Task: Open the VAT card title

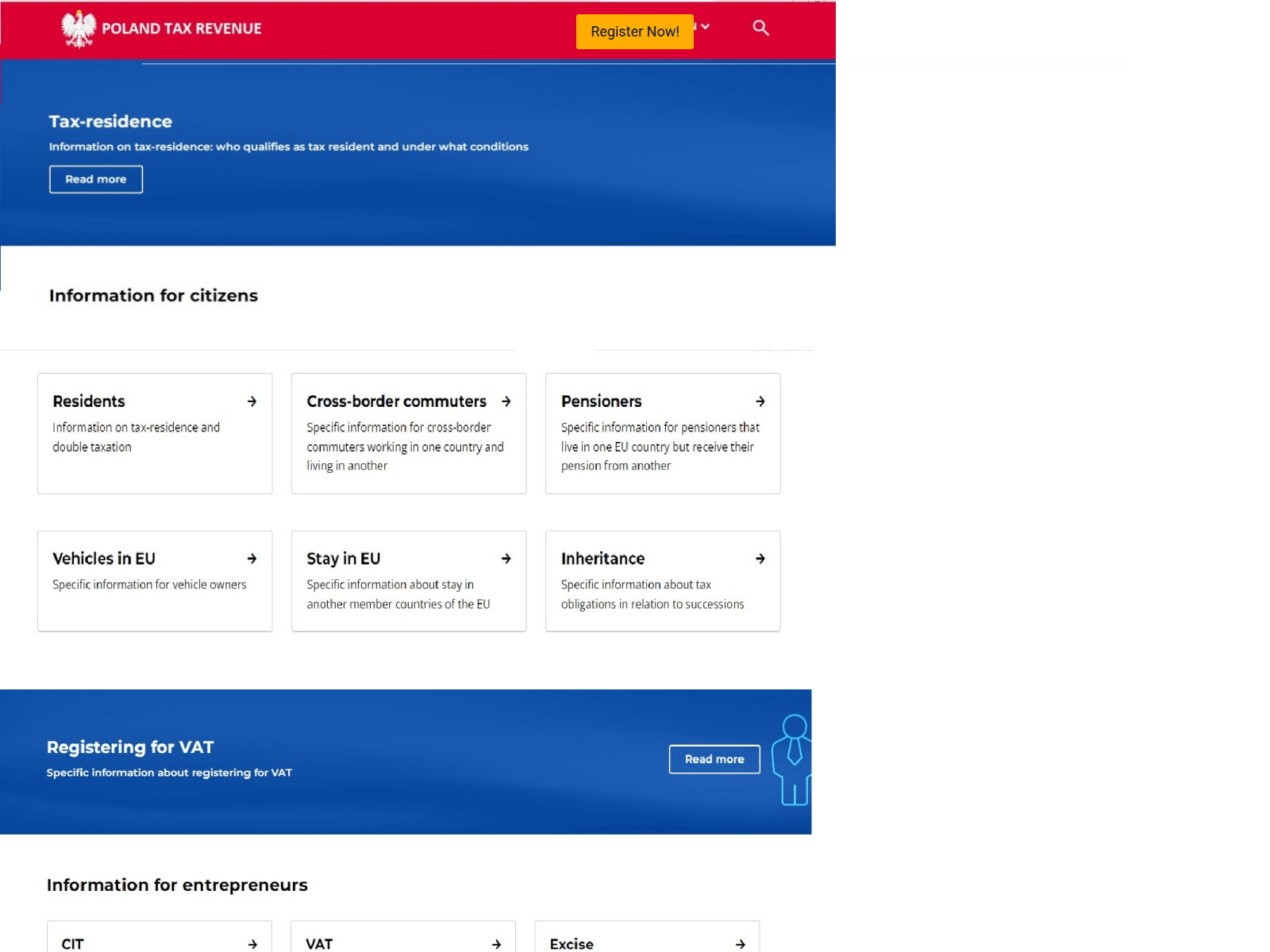Action: (x=319, y=944)
